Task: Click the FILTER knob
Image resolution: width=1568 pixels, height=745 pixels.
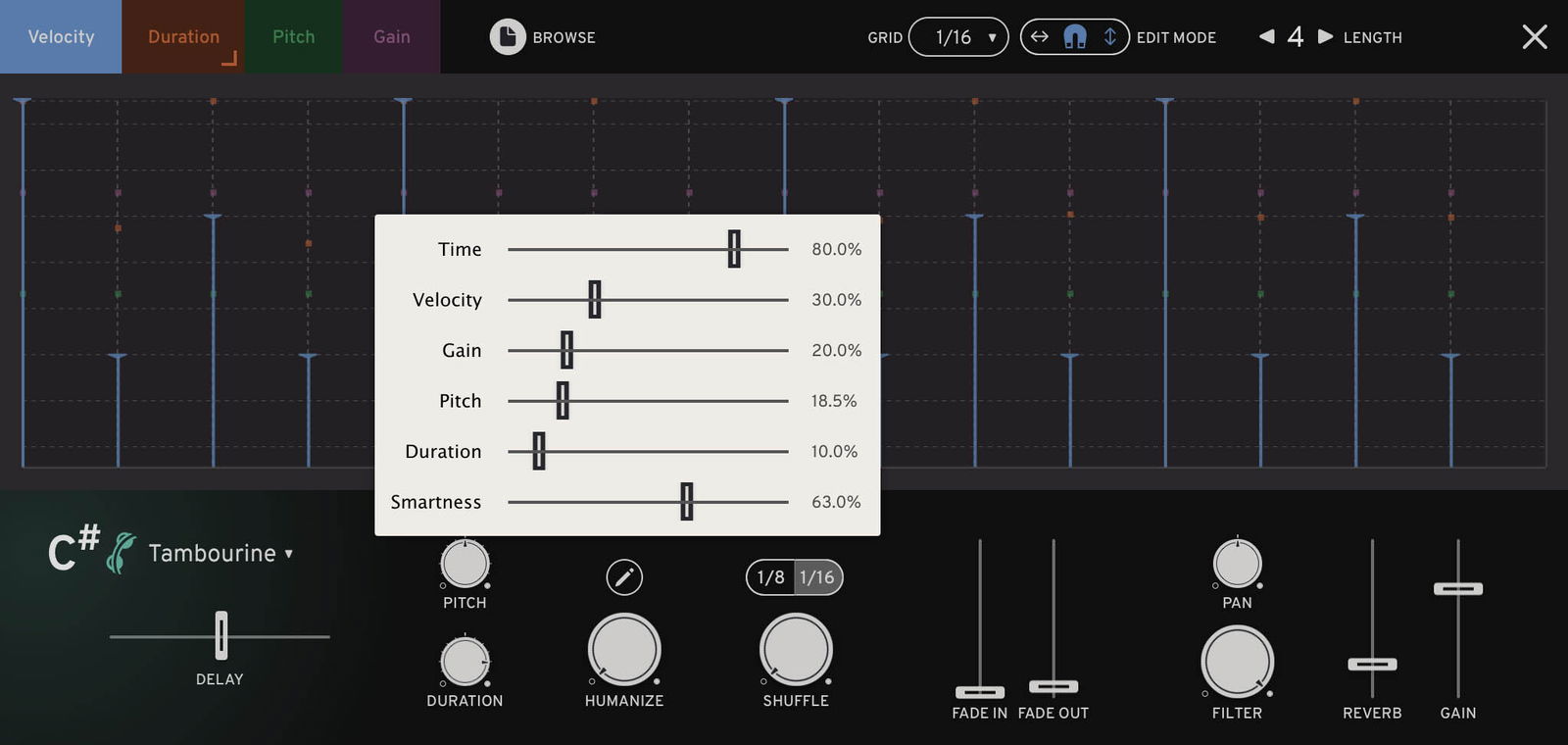Action: pos(1237,662)
